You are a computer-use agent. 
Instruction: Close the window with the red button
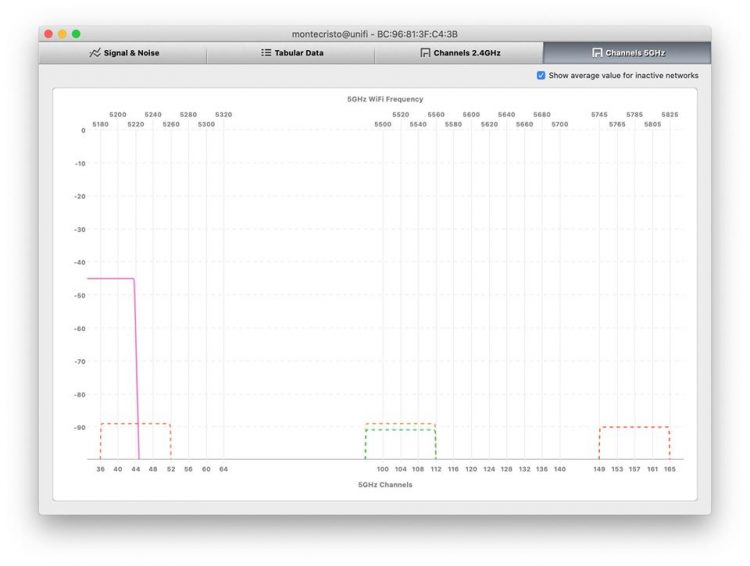click(x=48, y=34)
